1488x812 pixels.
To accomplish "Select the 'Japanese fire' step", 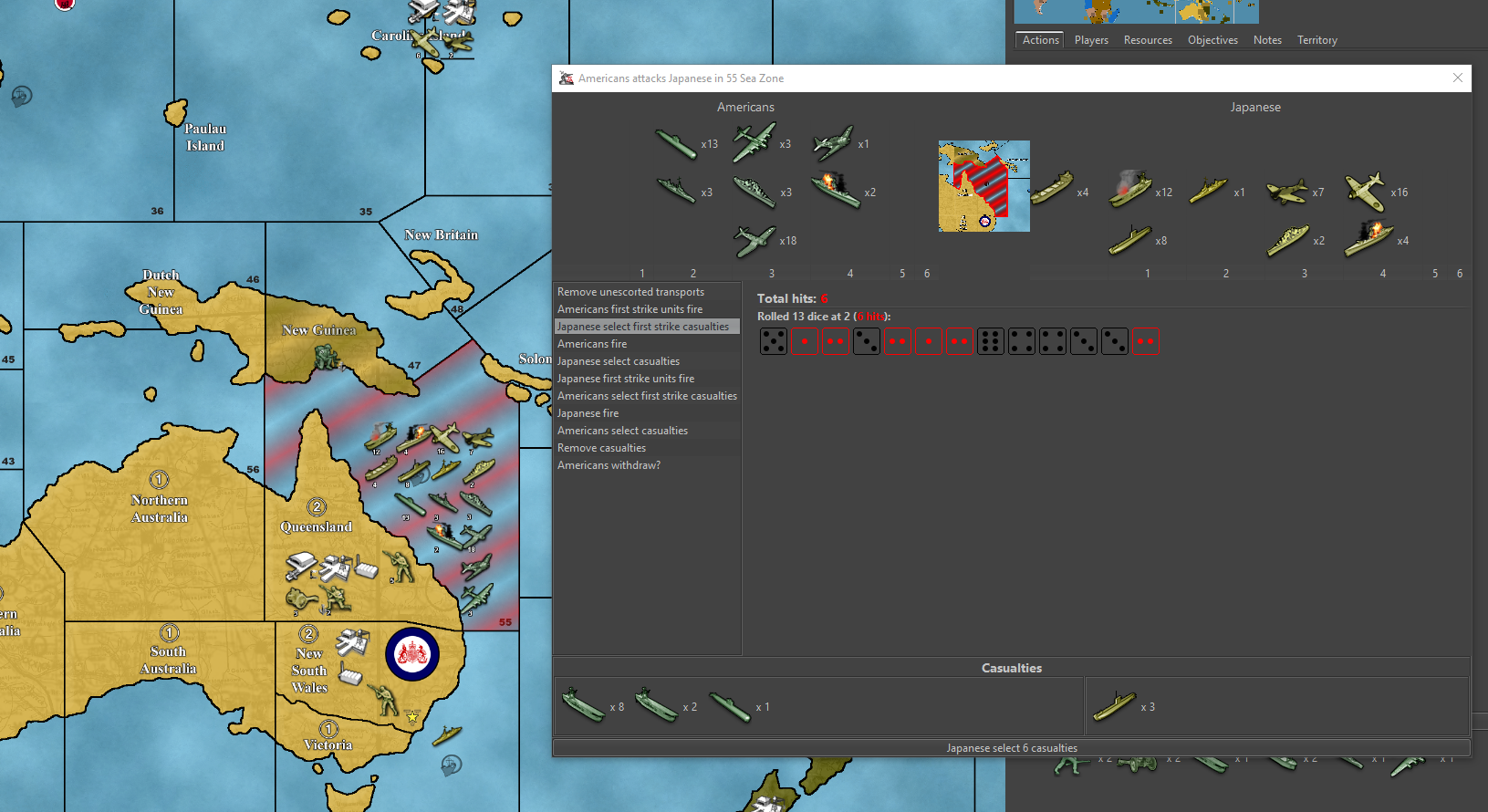I will [648, 413].
